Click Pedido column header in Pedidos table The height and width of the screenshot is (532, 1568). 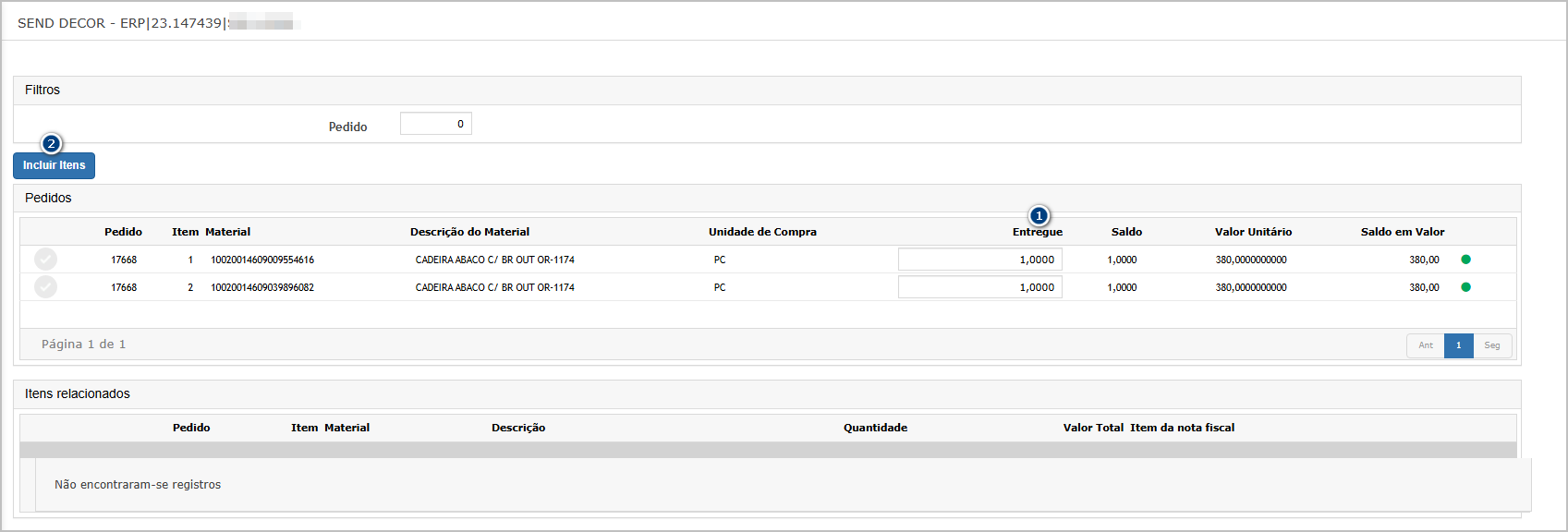(x=123, y=232)
